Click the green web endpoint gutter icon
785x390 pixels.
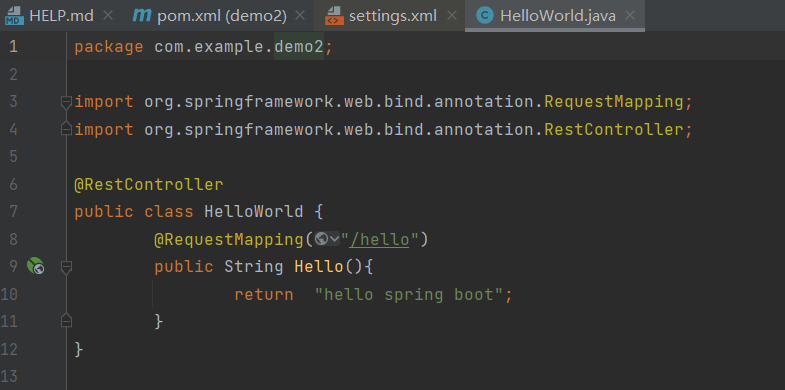click(35, 266)
